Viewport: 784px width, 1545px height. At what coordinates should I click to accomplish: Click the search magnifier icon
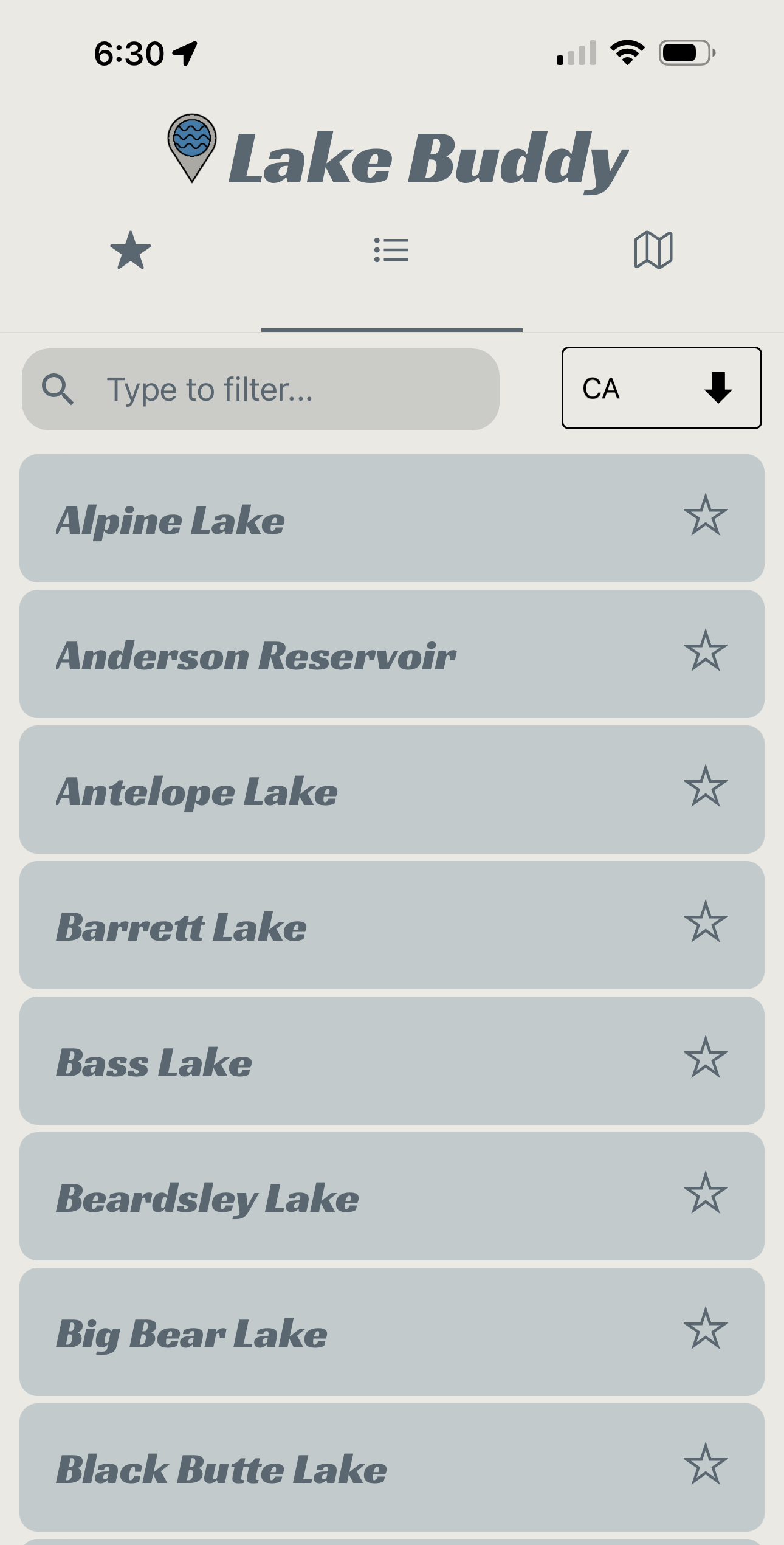pyautogui.click(x=58, y=389)
